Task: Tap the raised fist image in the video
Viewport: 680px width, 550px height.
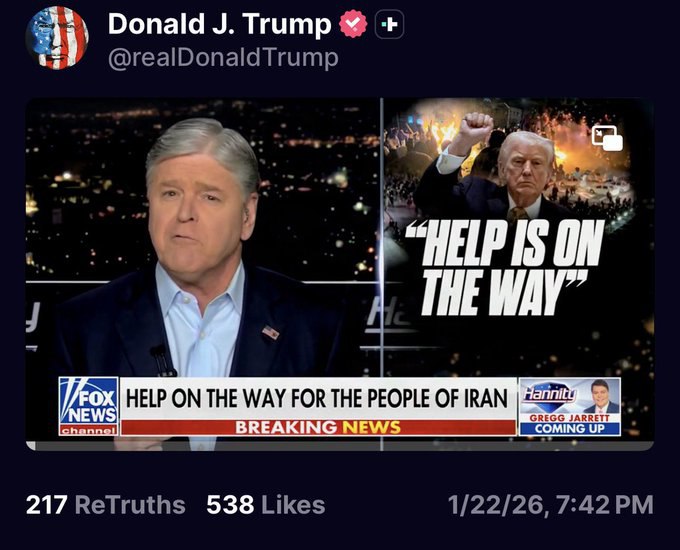Action: point(477,128)
